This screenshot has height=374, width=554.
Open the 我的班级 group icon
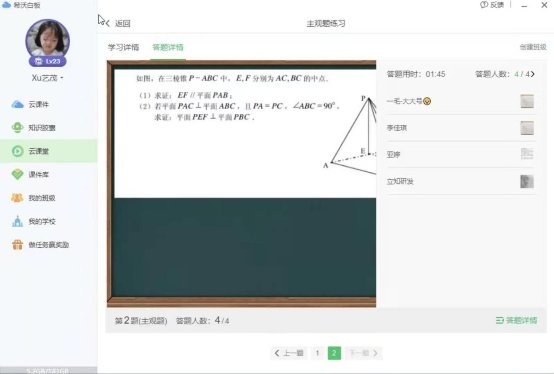(x=17, y=198)
